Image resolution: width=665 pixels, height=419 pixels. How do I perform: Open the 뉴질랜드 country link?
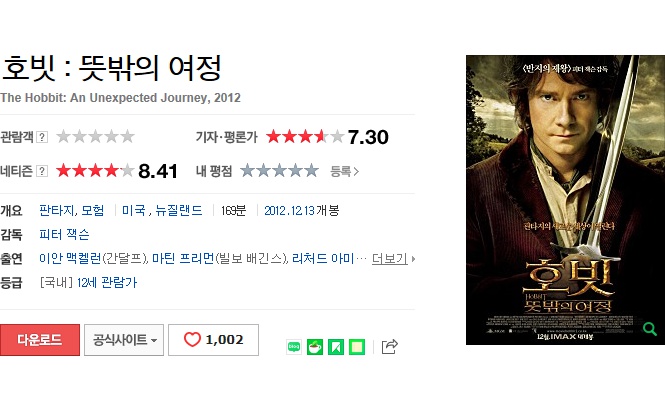(x=179, y=210)
